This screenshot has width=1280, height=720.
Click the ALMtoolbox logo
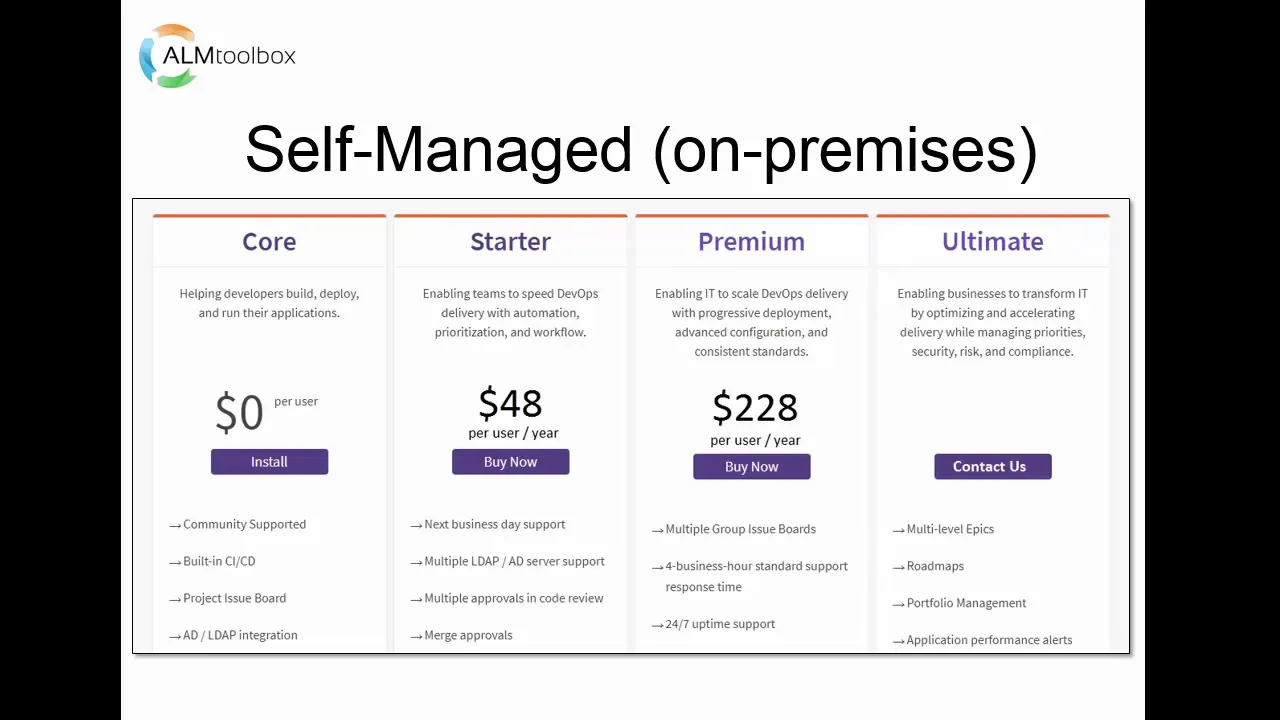coord(217,56)
